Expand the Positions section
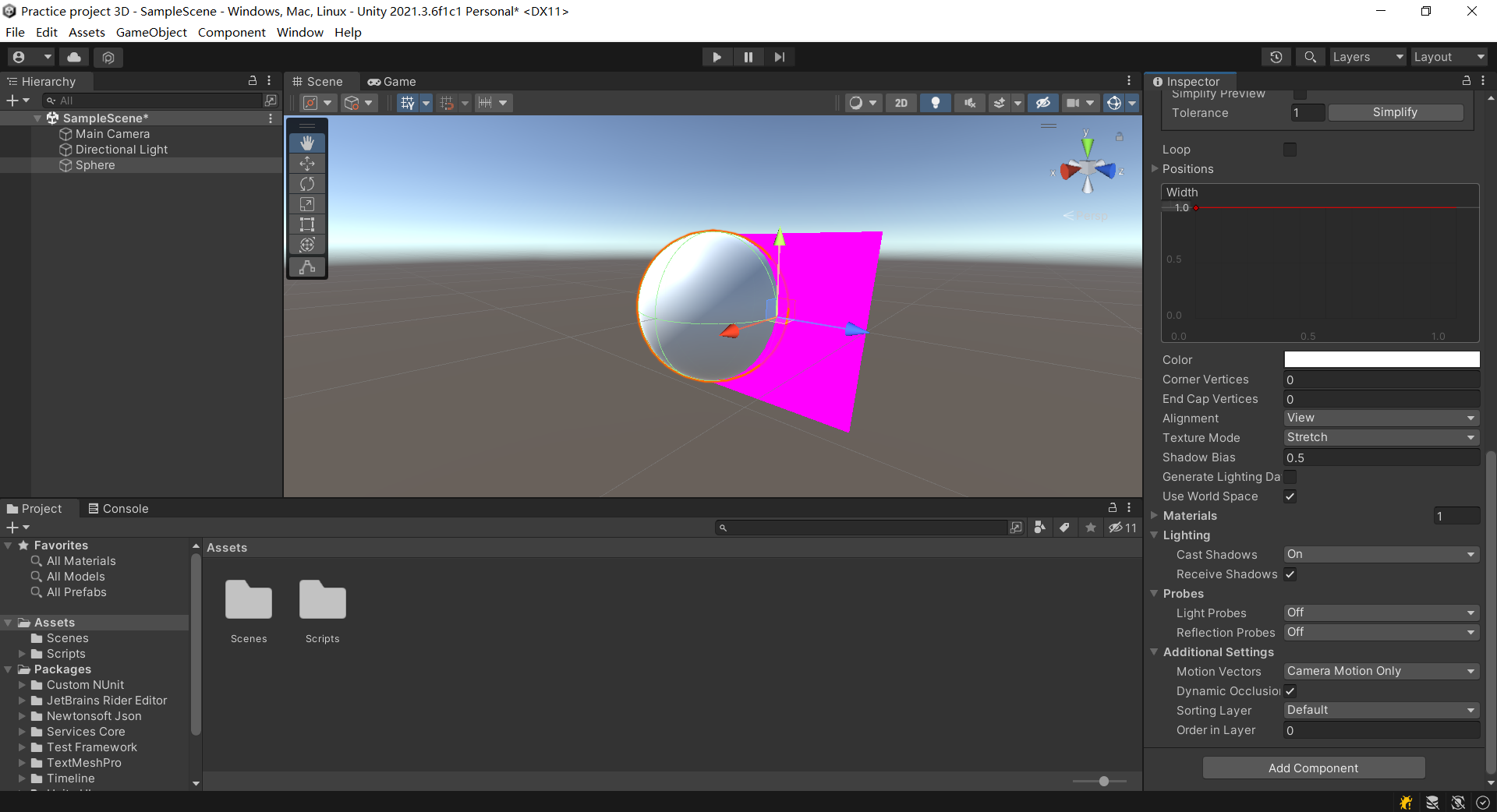This screenshot has width=1497, height=812. point(1155,169)
